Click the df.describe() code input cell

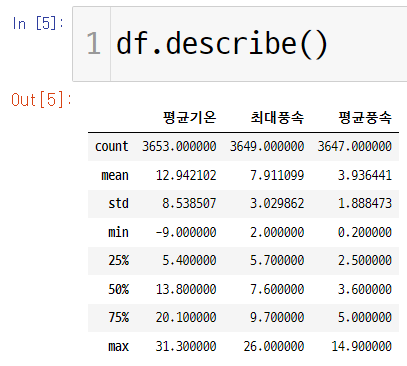[x=240, y=44]
